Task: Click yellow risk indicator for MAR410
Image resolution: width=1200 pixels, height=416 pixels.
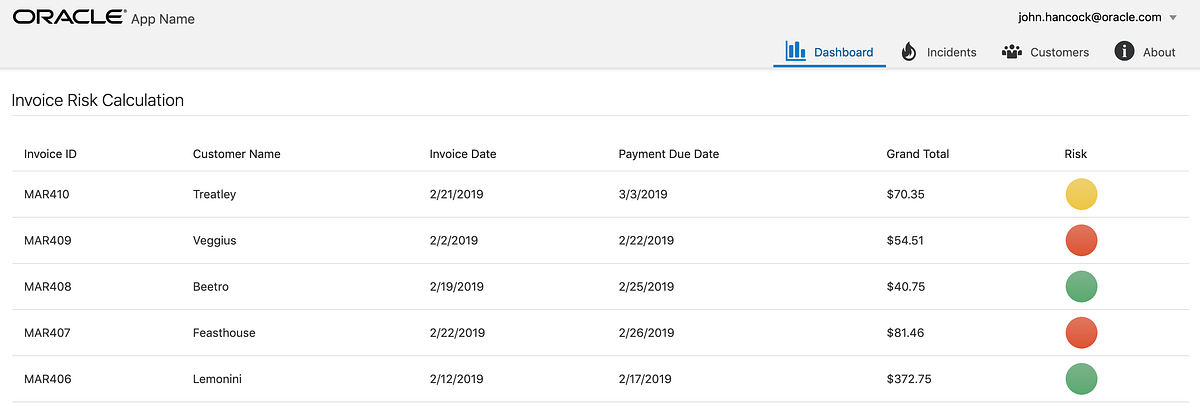Action: (x=1081, y=194)
